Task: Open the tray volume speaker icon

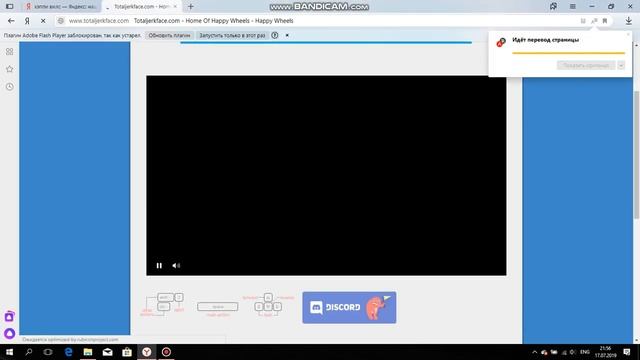Action: tap(573, 352)
